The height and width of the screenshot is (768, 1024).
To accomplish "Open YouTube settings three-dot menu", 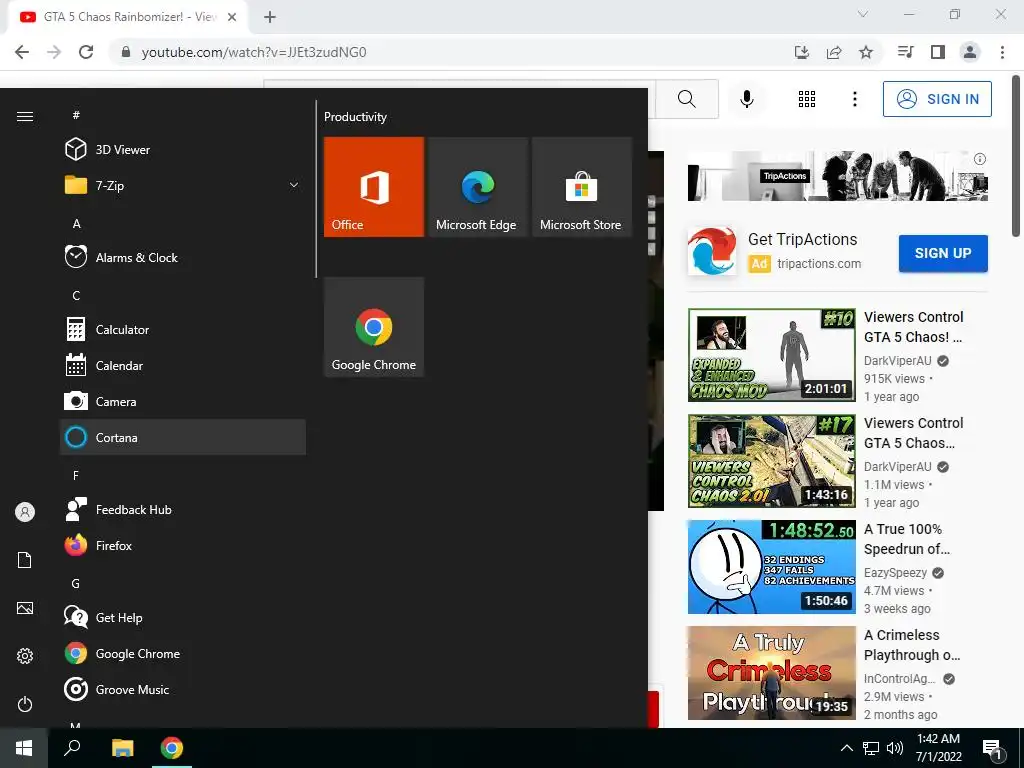I will coord(855,99).
